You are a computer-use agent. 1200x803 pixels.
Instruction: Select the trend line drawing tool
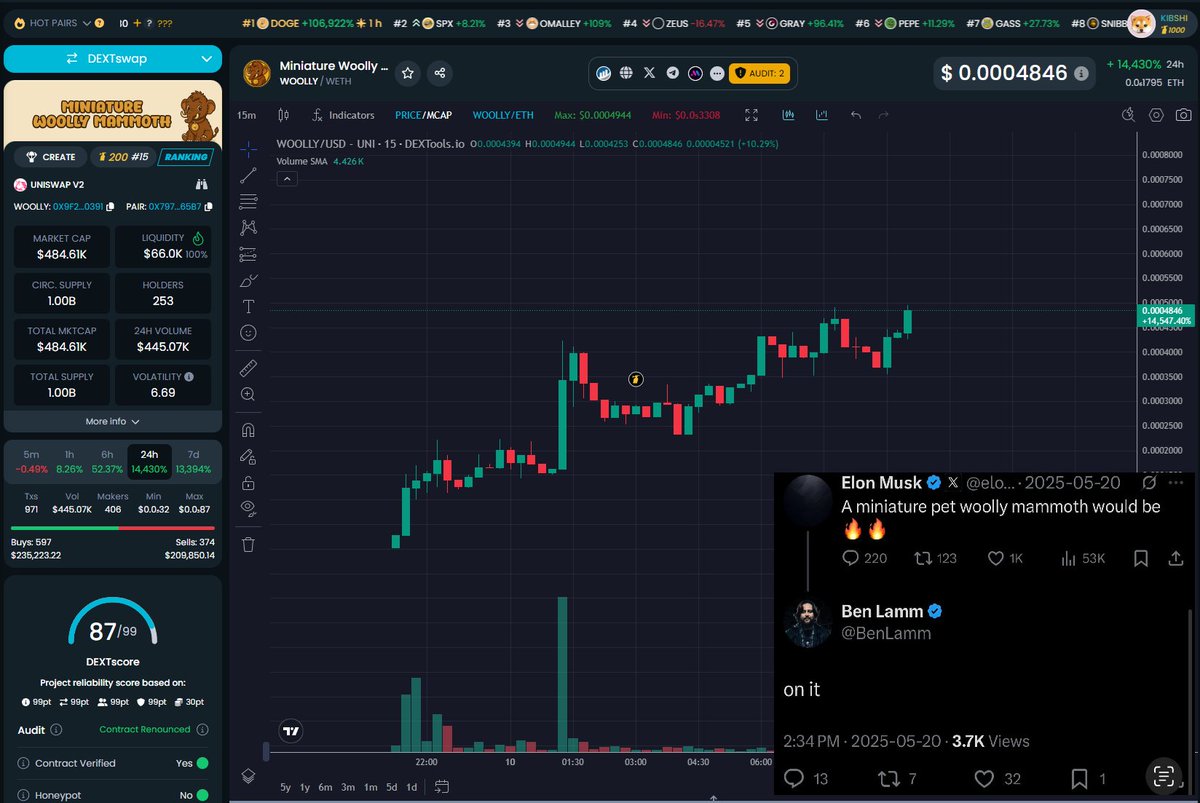click(x=249, y=175)
